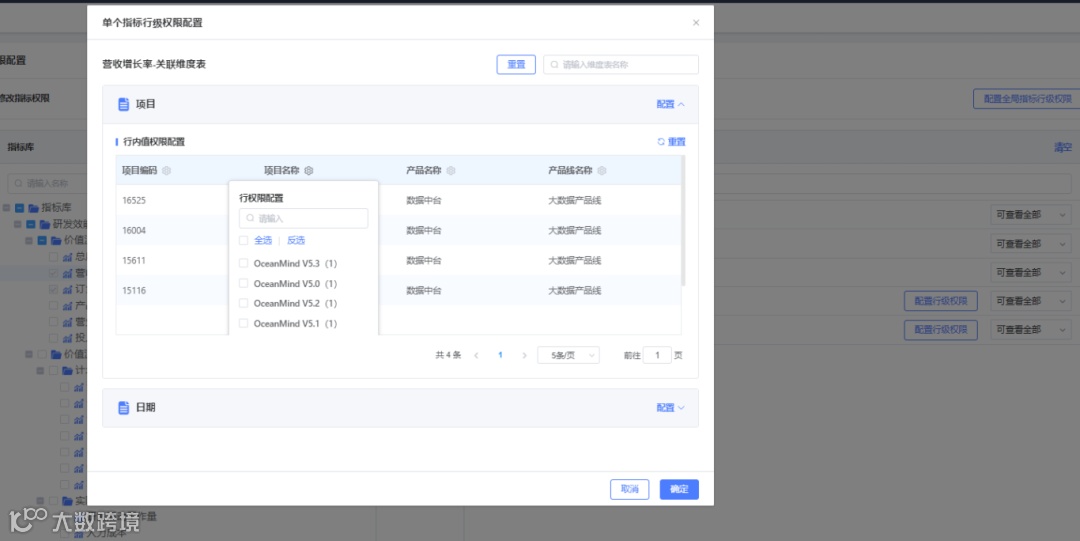Toggle the 指标库 root node checkbox
The width and height of the screenshot is (1080, 541).
pos(19,207)
